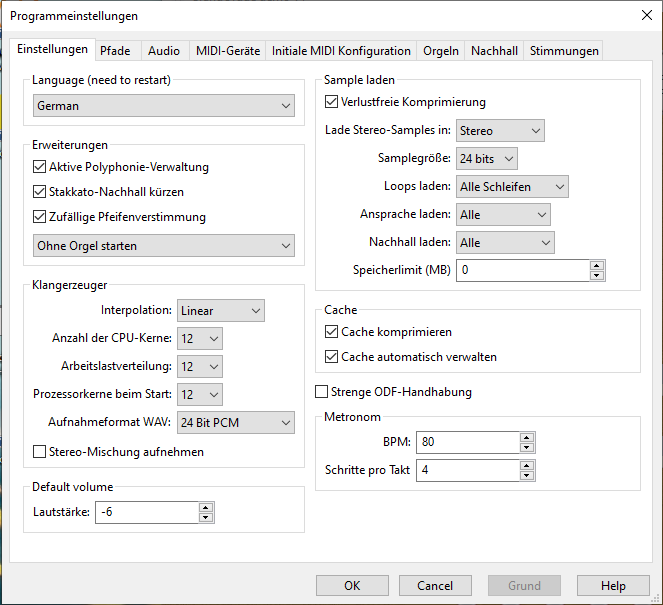Enable Stereo-Mischung aufnehmen checkbox
Viewport: 663px width, 605px height.
pyautogui.click(x=41, y=452)
